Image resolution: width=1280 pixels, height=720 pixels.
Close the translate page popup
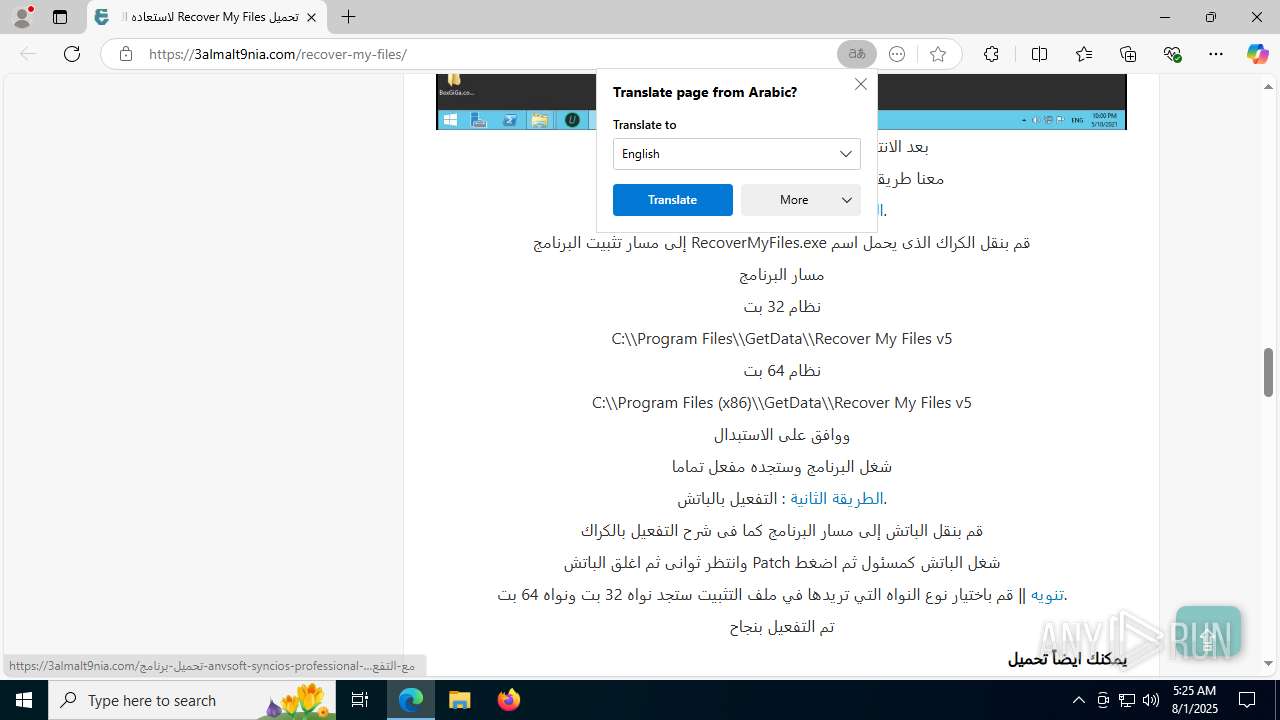coord(861,84)
